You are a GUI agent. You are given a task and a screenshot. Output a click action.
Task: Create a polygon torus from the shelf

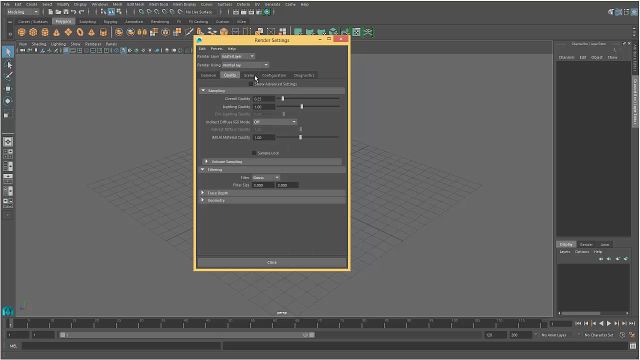point(80,32)
